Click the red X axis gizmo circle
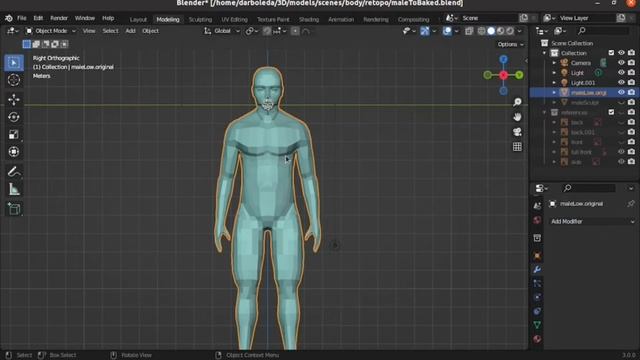This screenshot has height=360, width=640. tap(503, 75)
